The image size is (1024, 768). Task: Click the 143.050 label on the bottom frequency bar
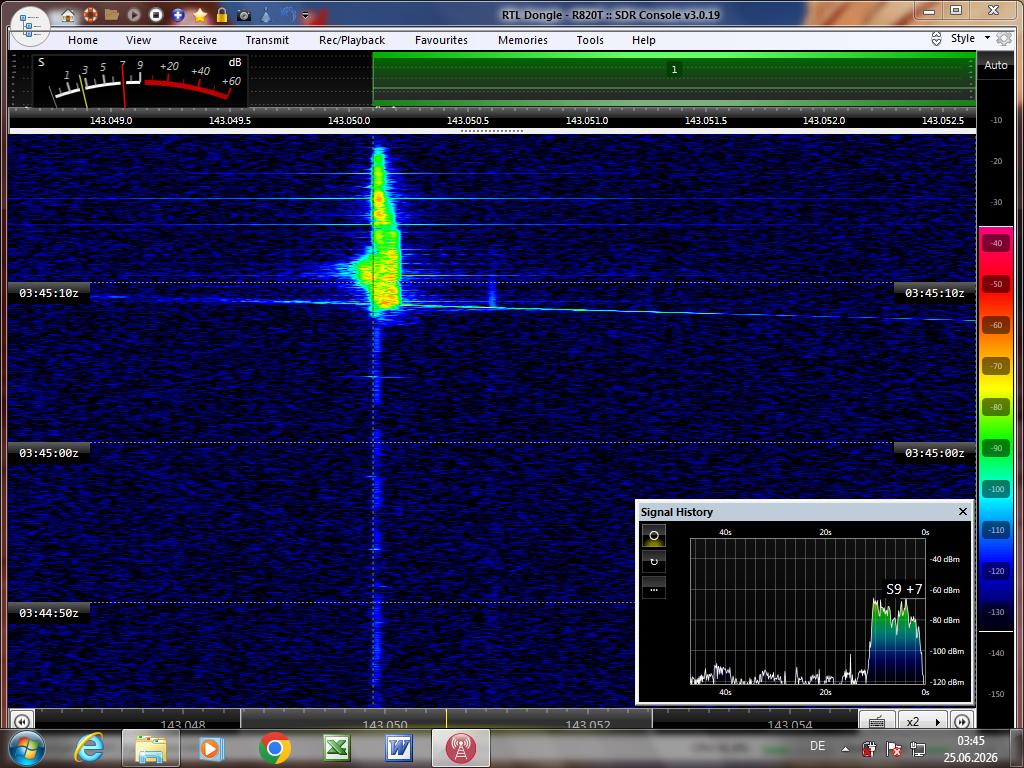[x=385, y=724]
